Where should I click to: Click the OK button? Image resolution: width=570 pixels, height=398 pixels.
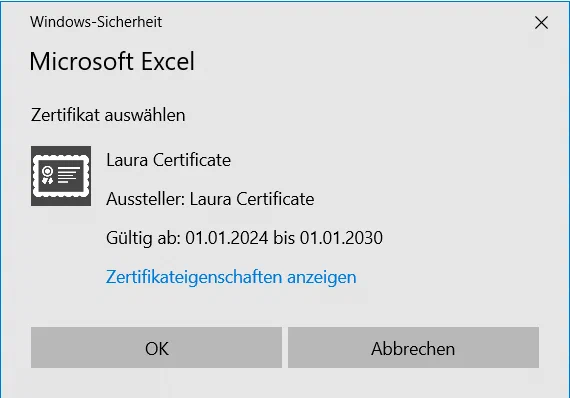click(x=156, y=347)
